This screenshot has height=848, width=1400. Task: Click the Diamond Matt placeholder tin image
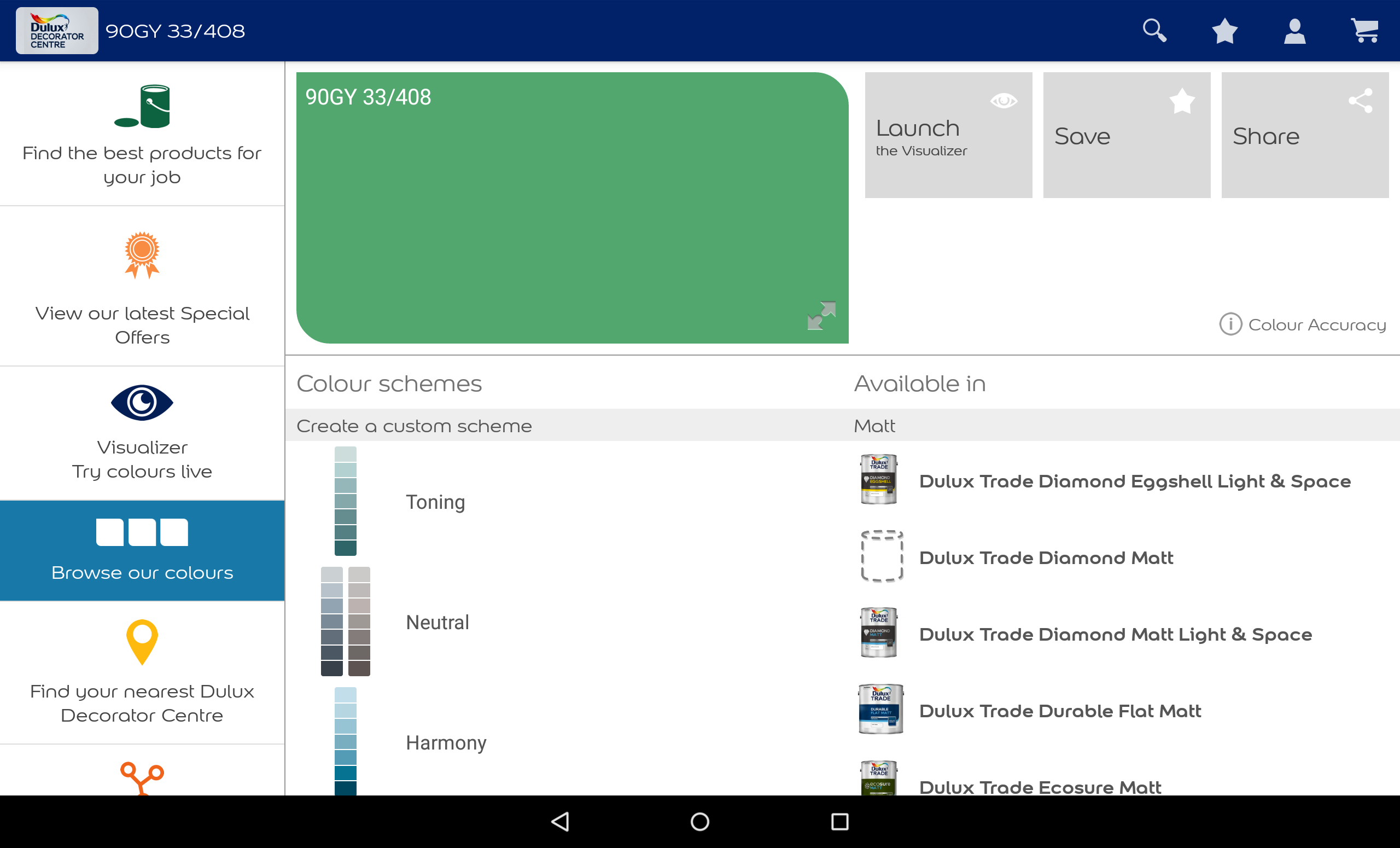point(882,556)
